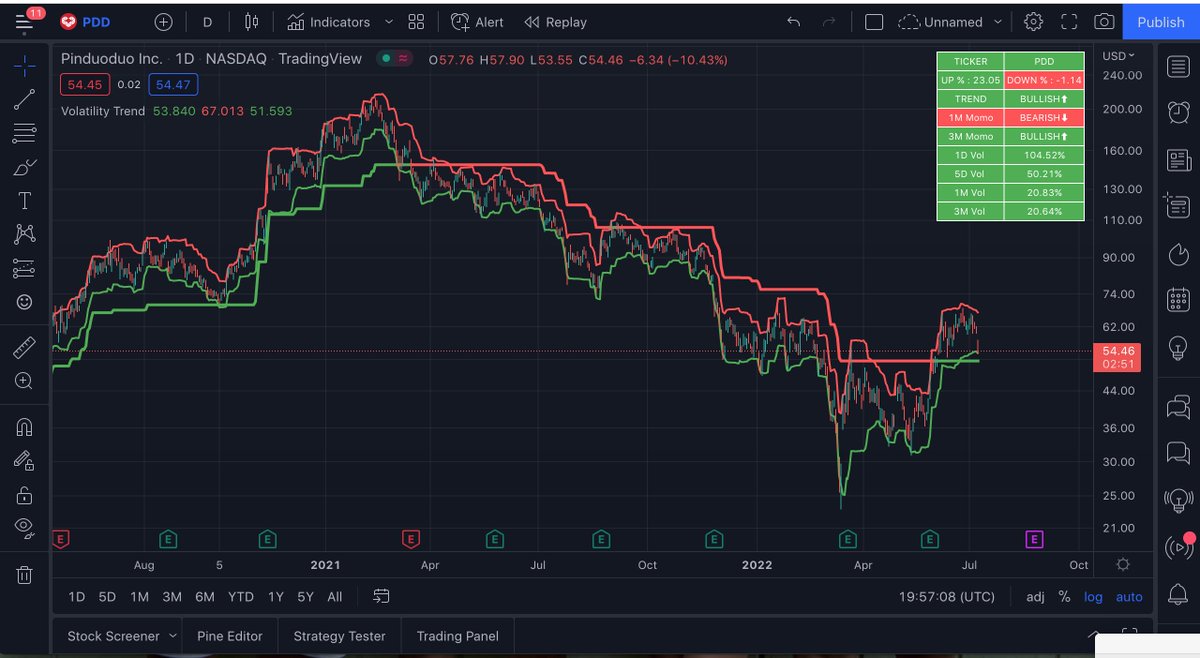The height and width of the screenshot is (658, 1200).
Task: Toggle log scale
Action: (x=1093, y=597)
